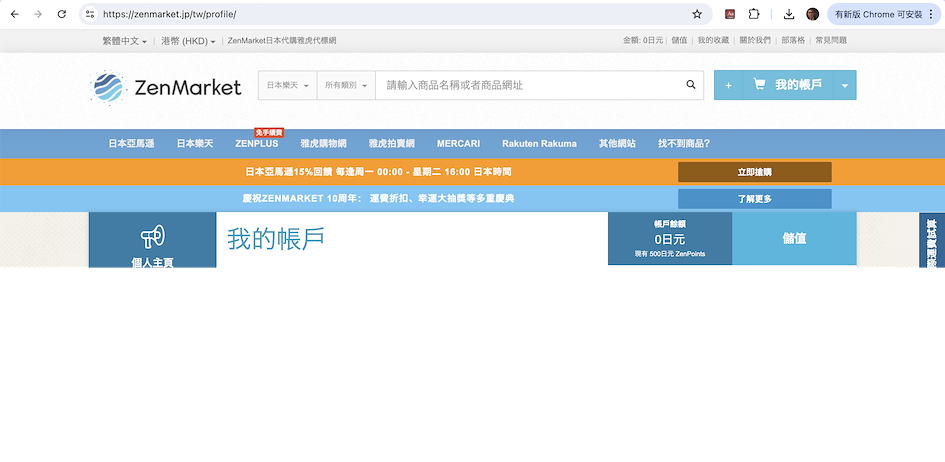945x462 pixels.
Task: Open ZENPLUS nav tab
Action: 257,144
